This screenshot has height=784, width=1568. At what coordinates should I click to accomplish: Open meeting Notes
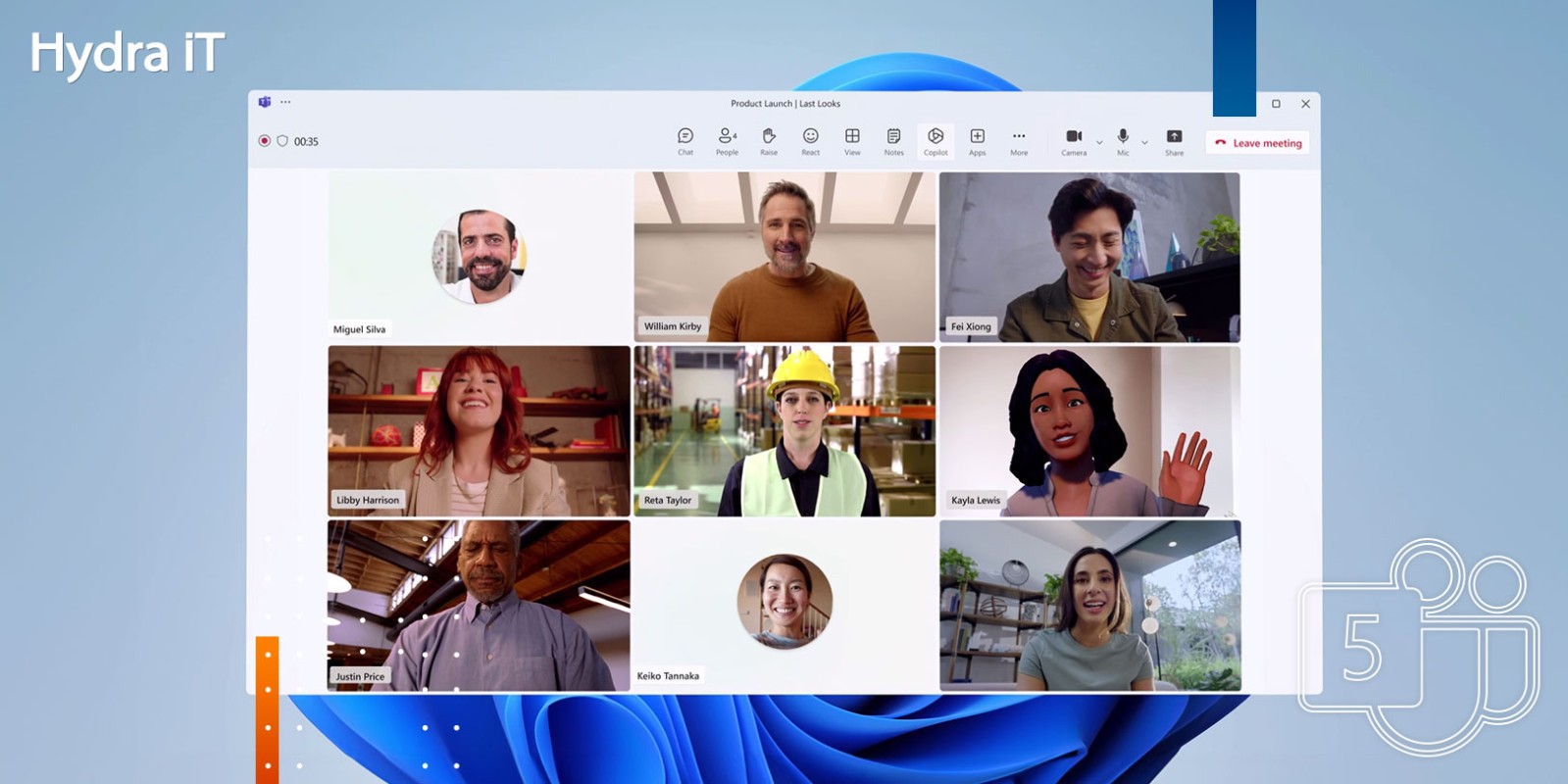click(893, 140)
